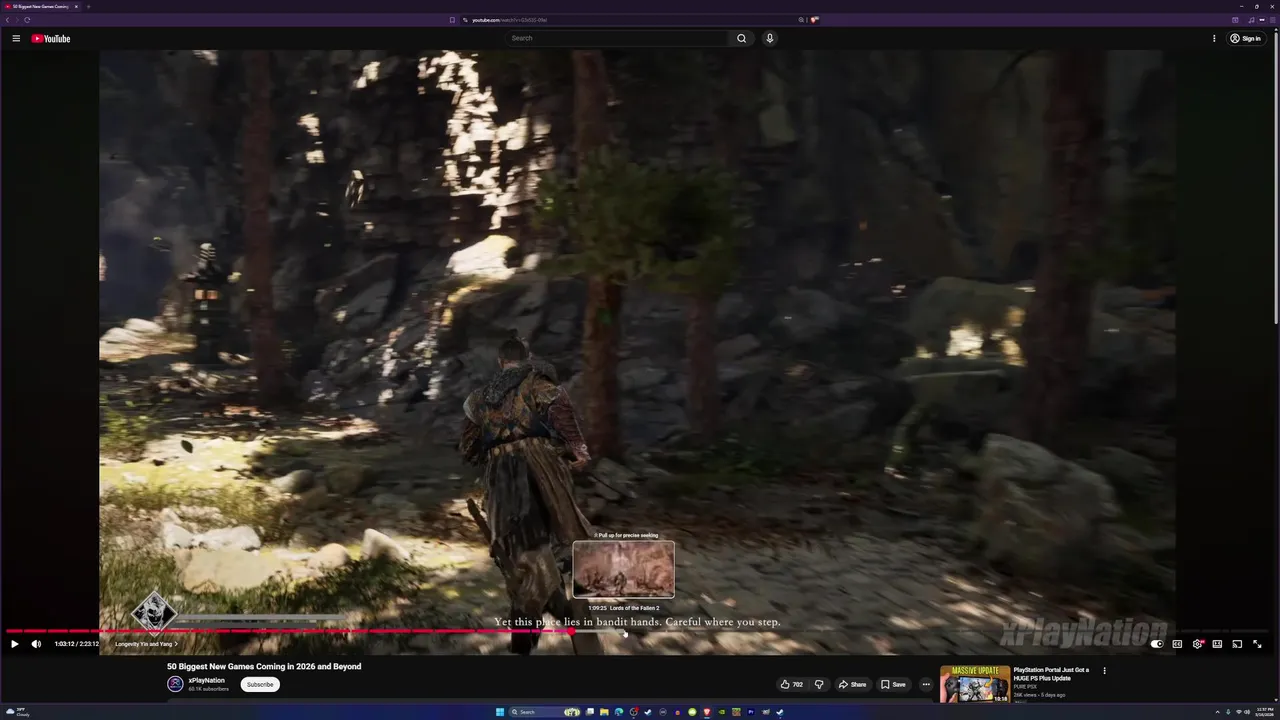Open the player settings gear
Viewport: 1280px width, 720px height.
click(x=1197, y=644)
